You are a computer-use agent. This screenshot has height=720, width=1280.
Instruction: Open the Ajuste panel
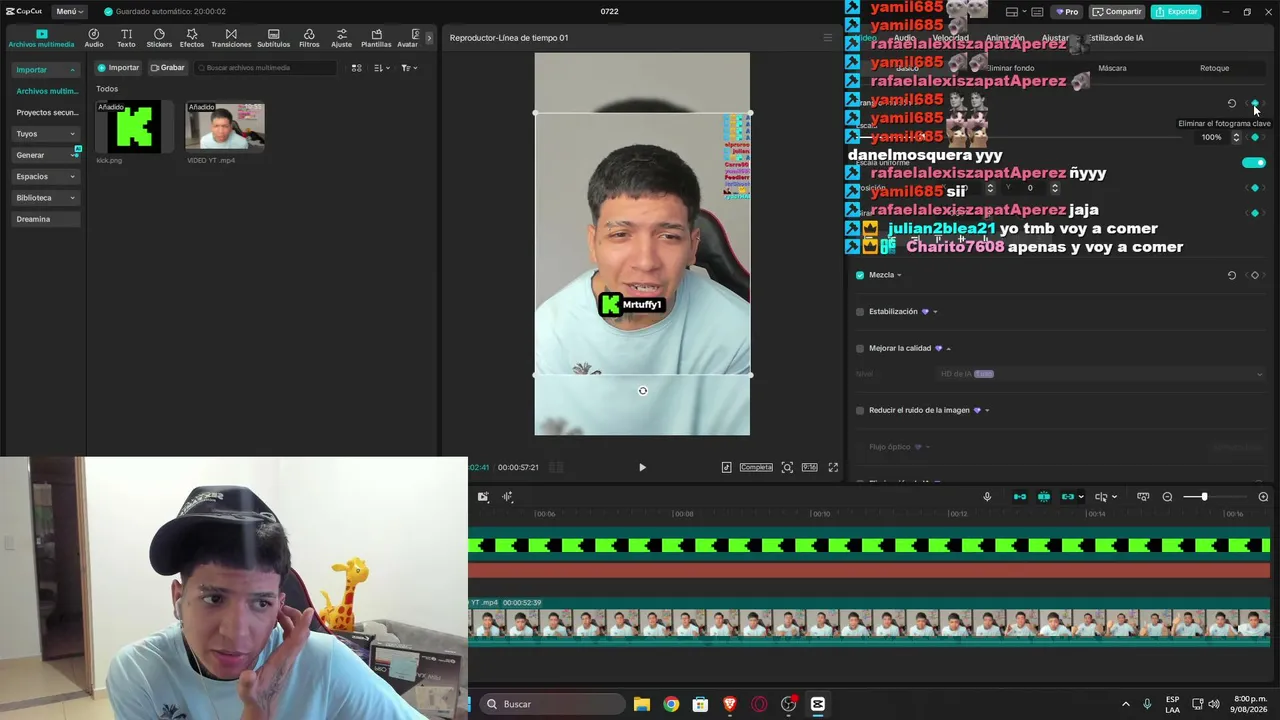tap(342, 38)
